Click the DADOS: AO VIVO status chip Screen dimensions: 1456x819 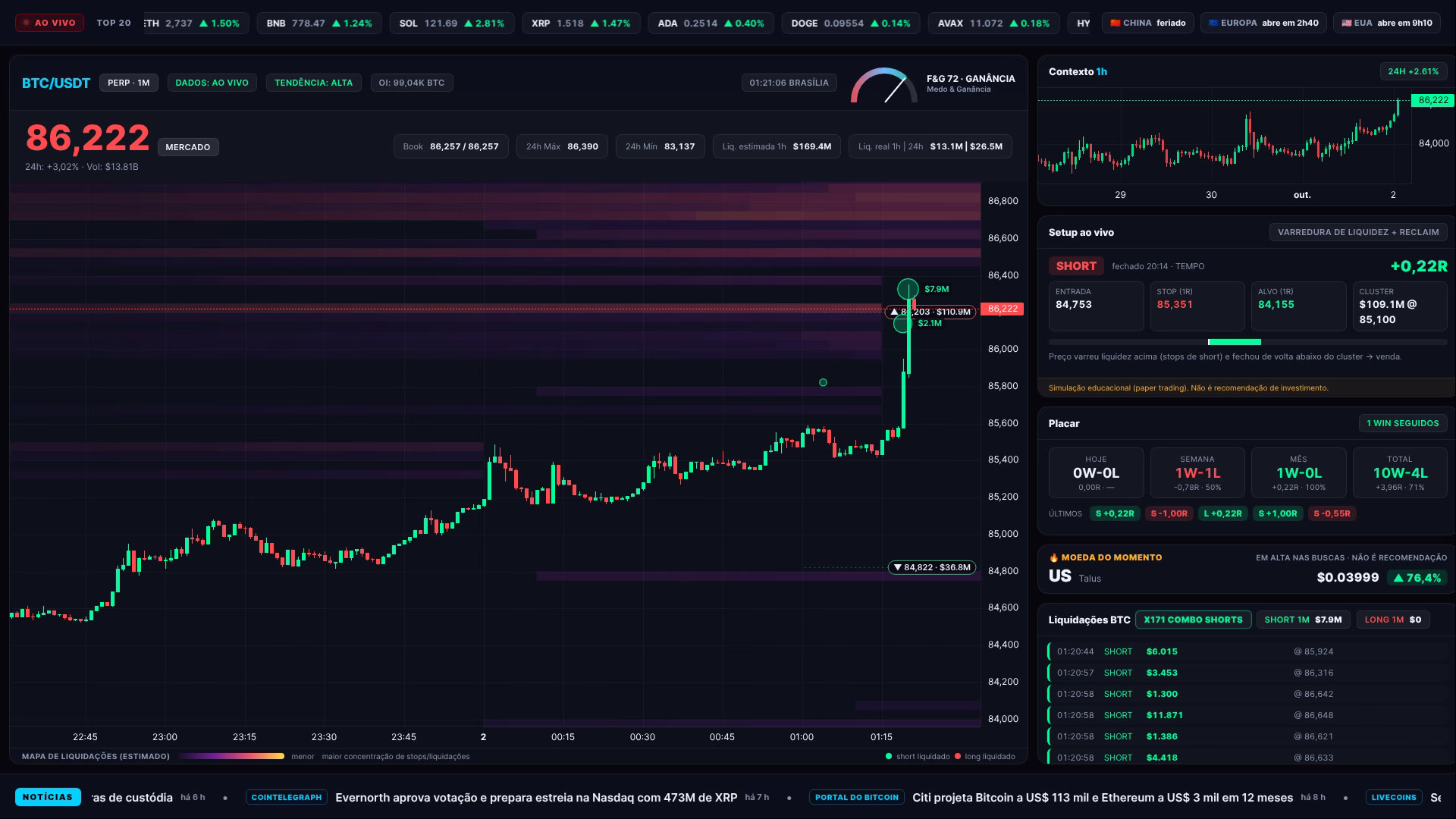pyautogui.click(x=212, y=83)
